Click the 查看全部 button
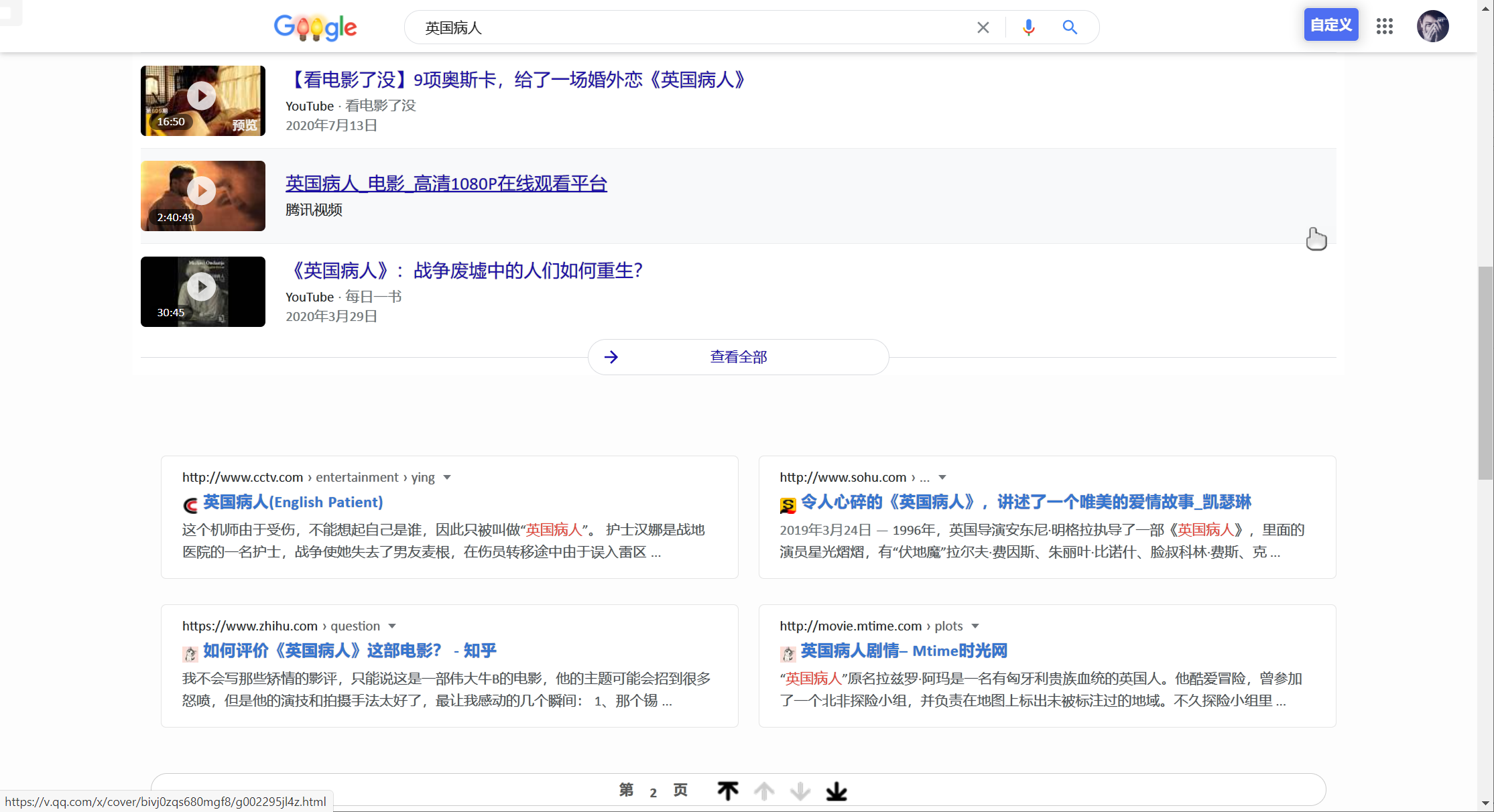 tap(738, 356)
